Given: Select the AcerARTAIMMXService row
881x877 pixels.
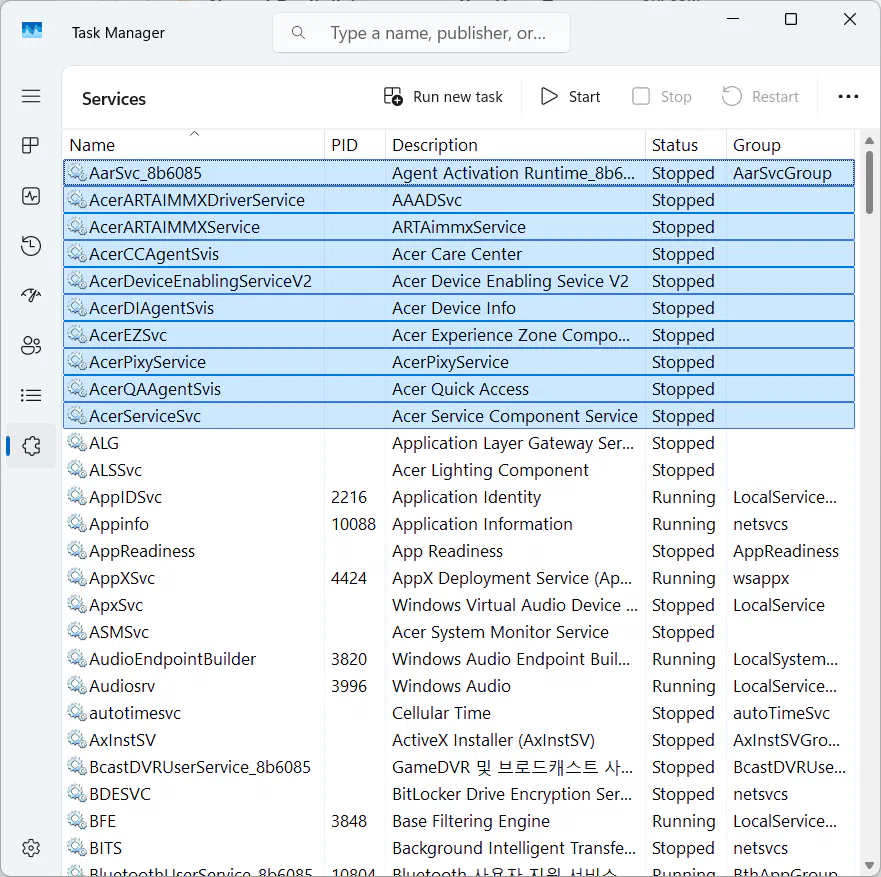Looking at the screenshot, I should pos(459,227).
